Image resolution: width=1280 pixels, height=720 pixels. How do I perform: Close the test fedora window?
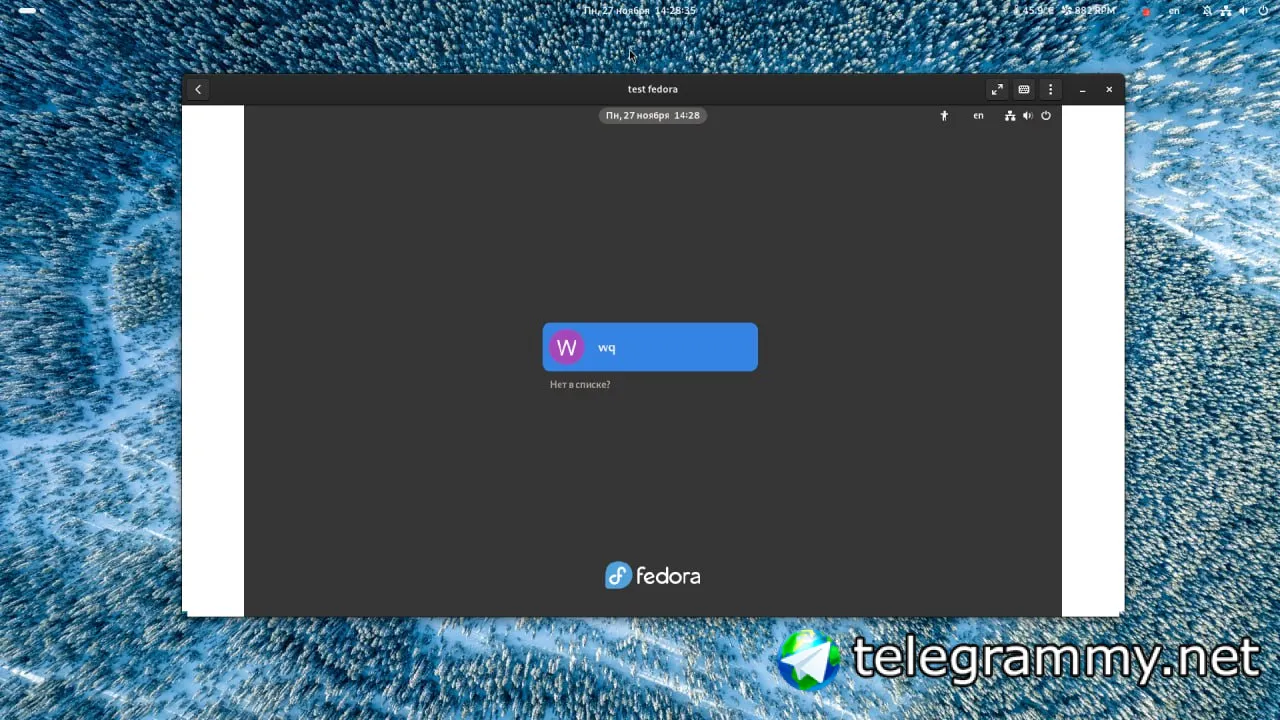[1109, 89]
